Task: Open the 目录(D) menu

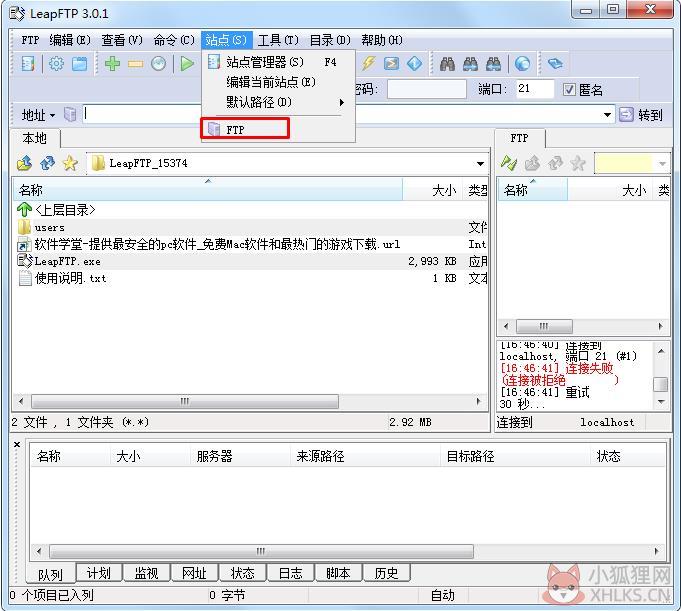Action: (x=330, y=40)
